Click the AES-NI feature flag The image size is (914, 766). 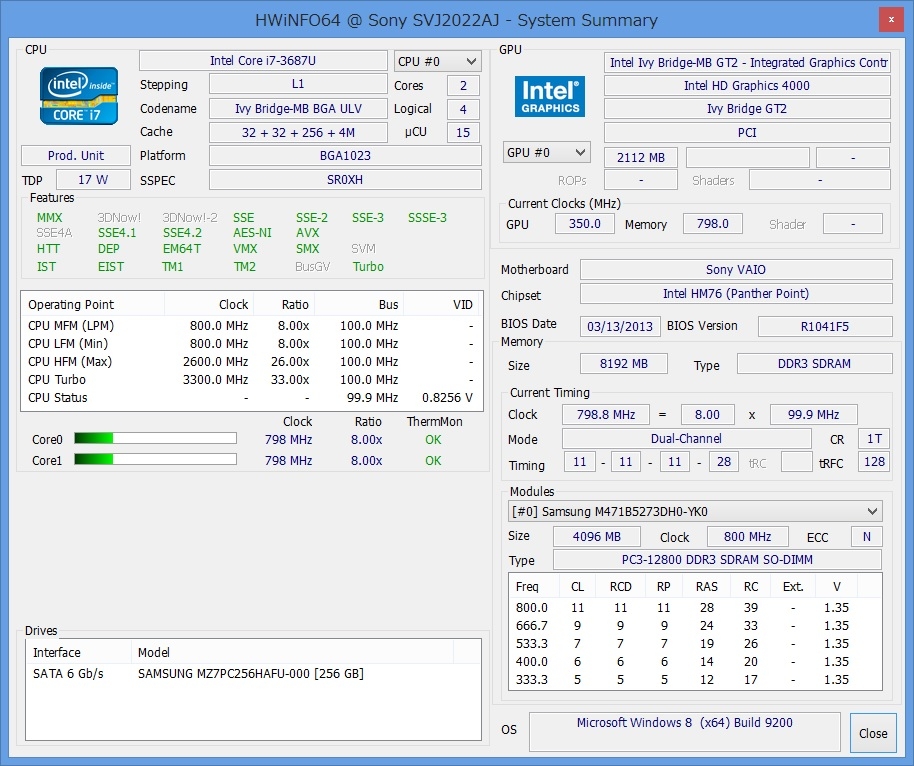pos(252,233)
